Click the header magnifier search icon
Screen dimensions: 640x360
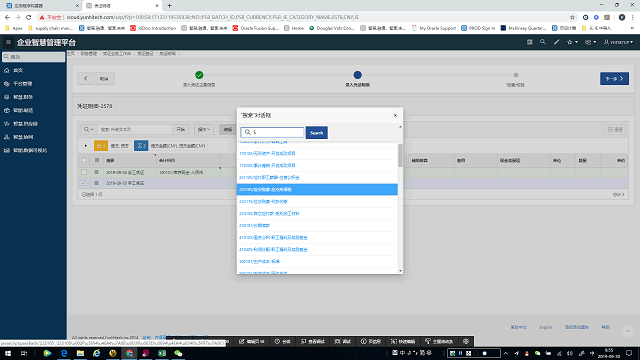point(542,42)
